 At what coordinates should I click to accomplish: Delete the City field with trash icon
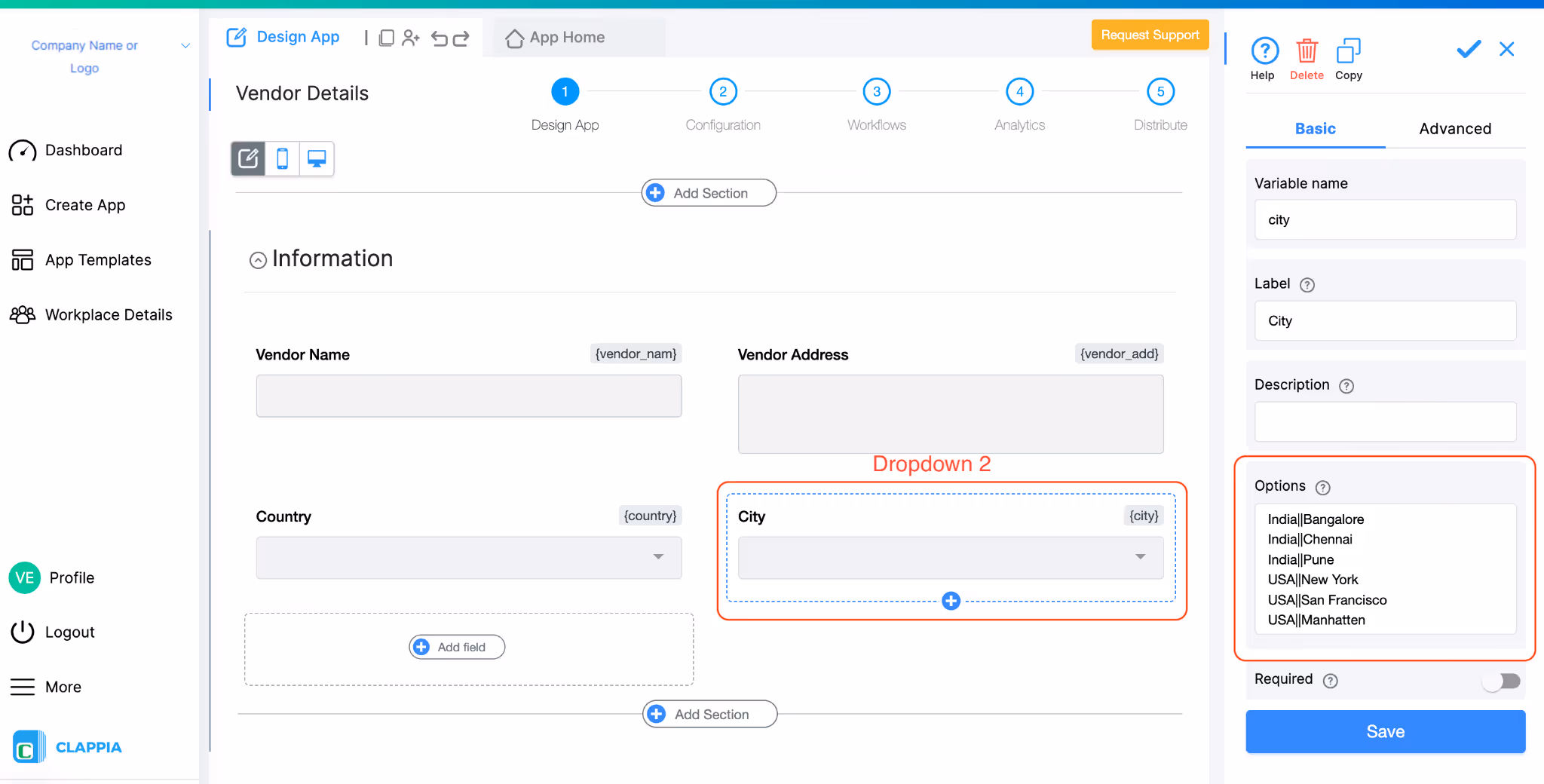tap(1307, 51)
